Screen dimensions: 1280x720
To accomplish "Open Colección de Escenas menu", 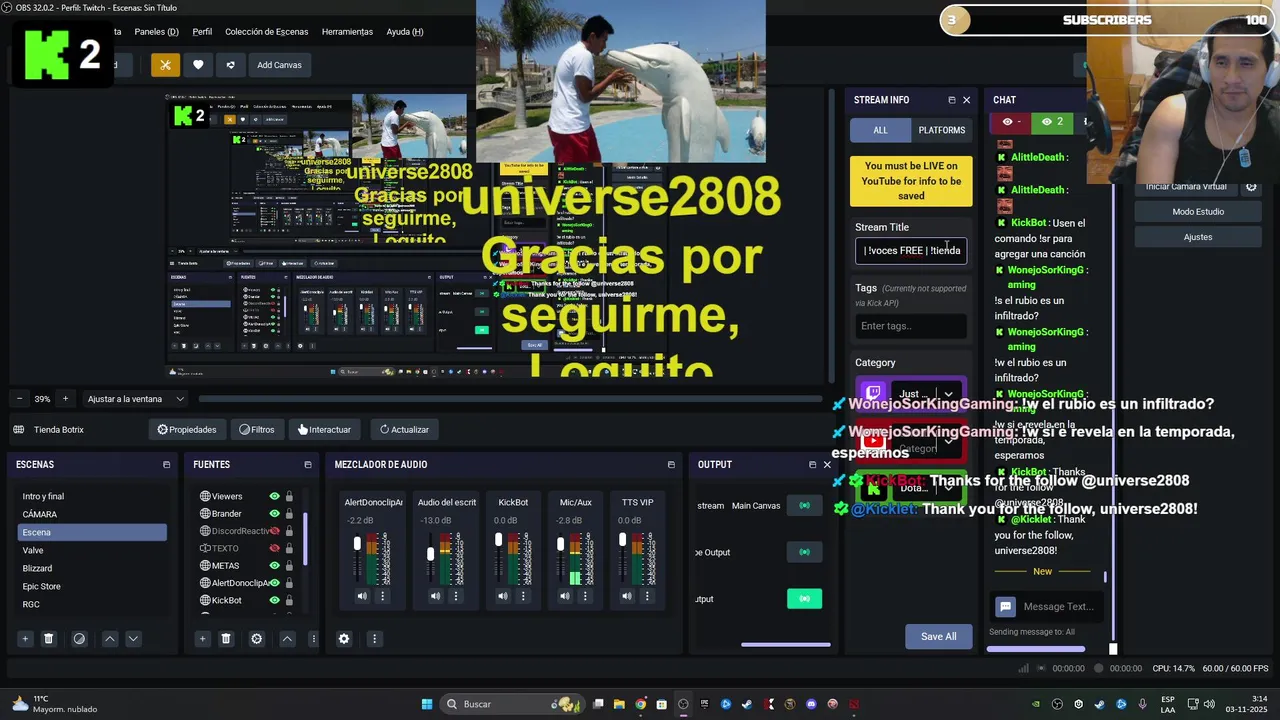I will click(267, 32).
